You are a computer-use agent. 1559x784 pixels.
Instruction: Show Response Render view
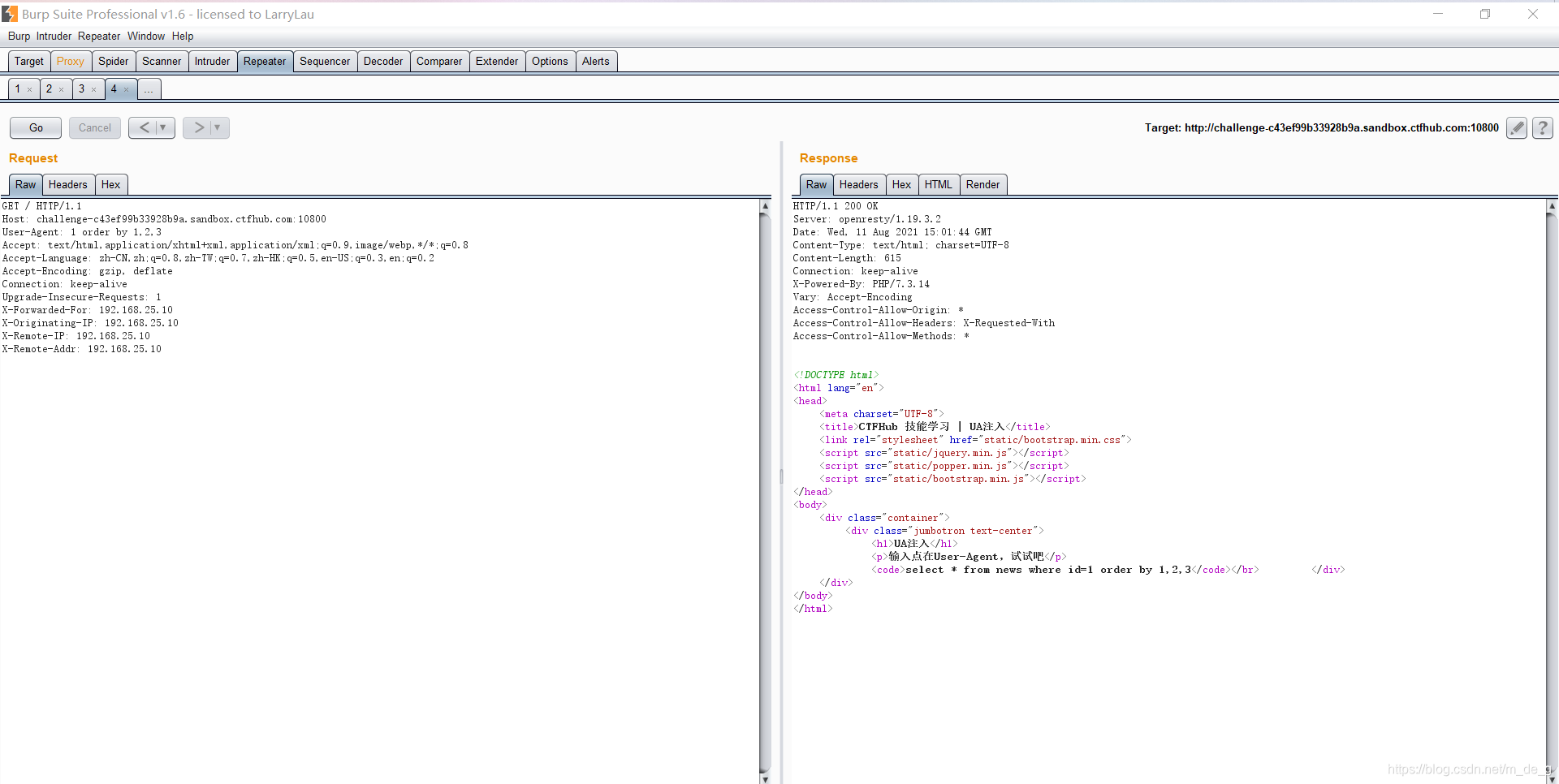click(x=983, y=184)
